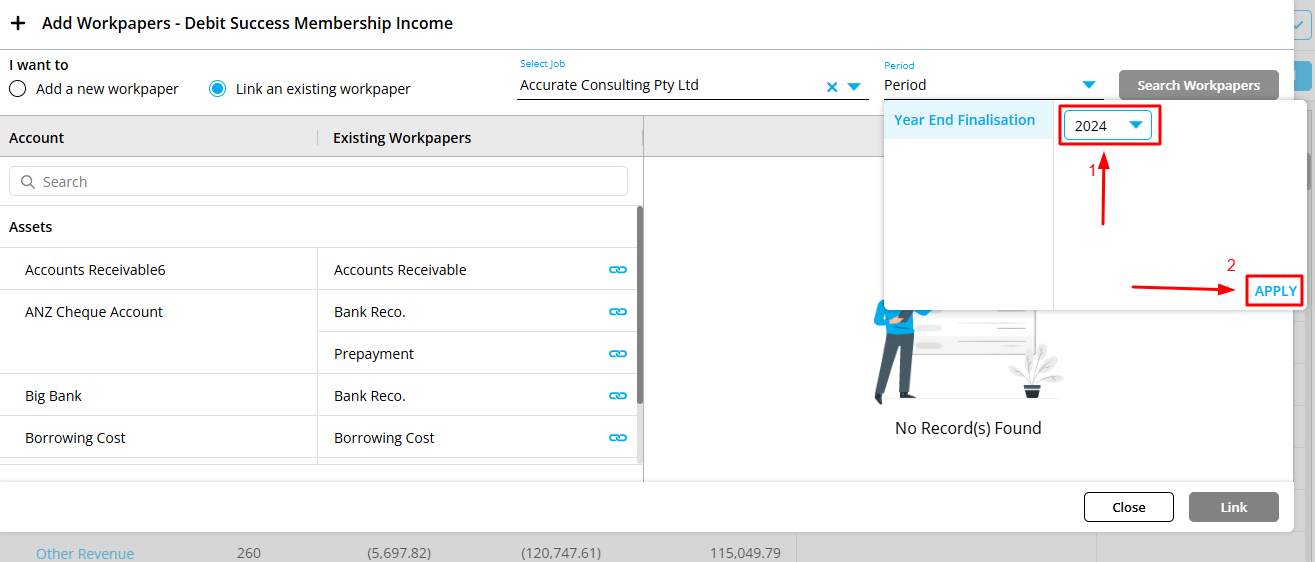Click the Link button at bottom
This screenshot has width=1315, height=562.
pyautogui.click(x=1233, y=507)
